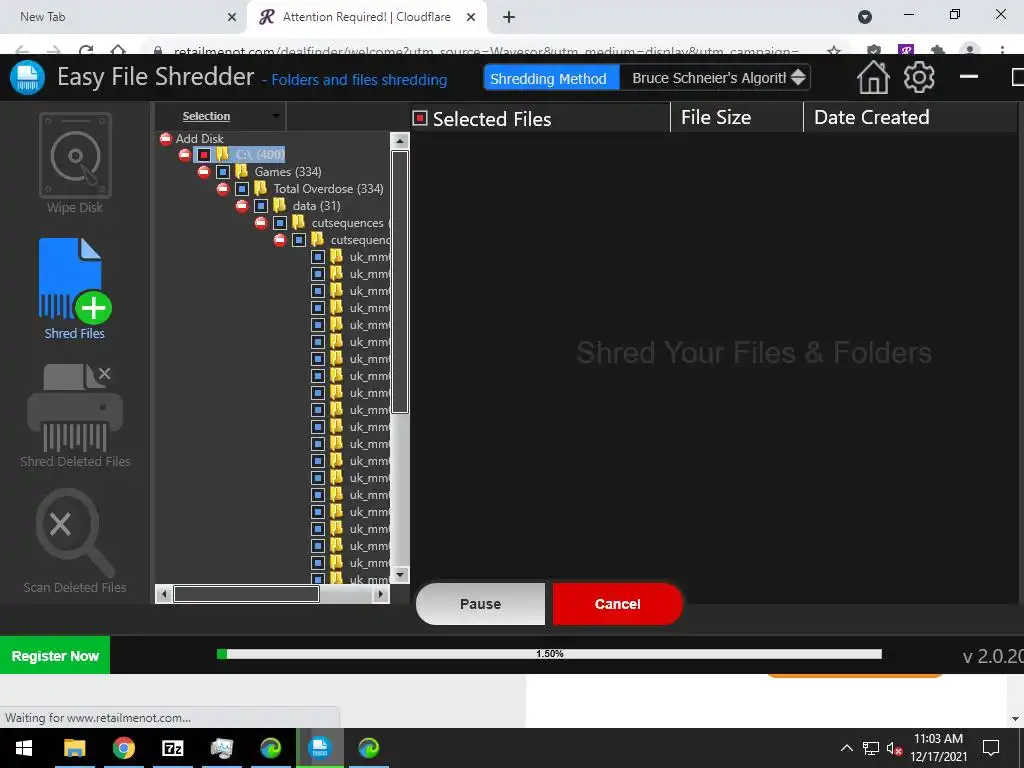Switch to the Attention Required Cloudflare tab
The width and height of the screenshot is (1024, 768).
pos(366,17)
